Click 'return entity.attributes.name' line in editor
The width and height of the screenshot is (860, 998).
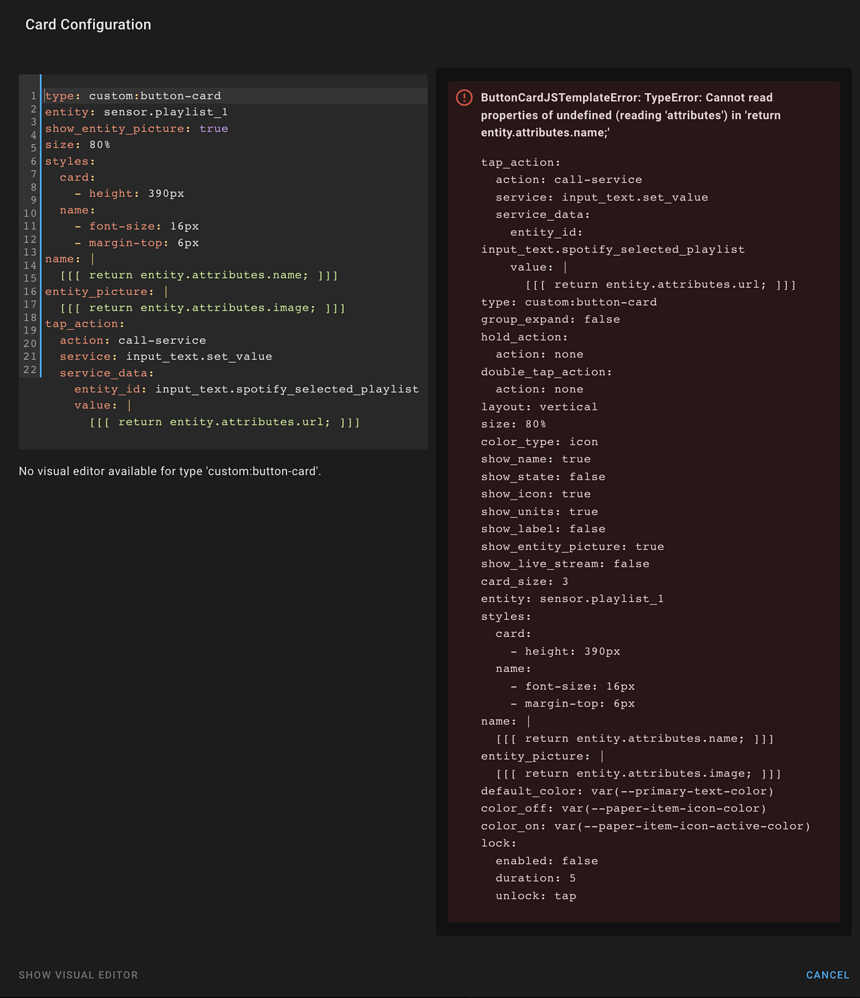click(199, 275)
